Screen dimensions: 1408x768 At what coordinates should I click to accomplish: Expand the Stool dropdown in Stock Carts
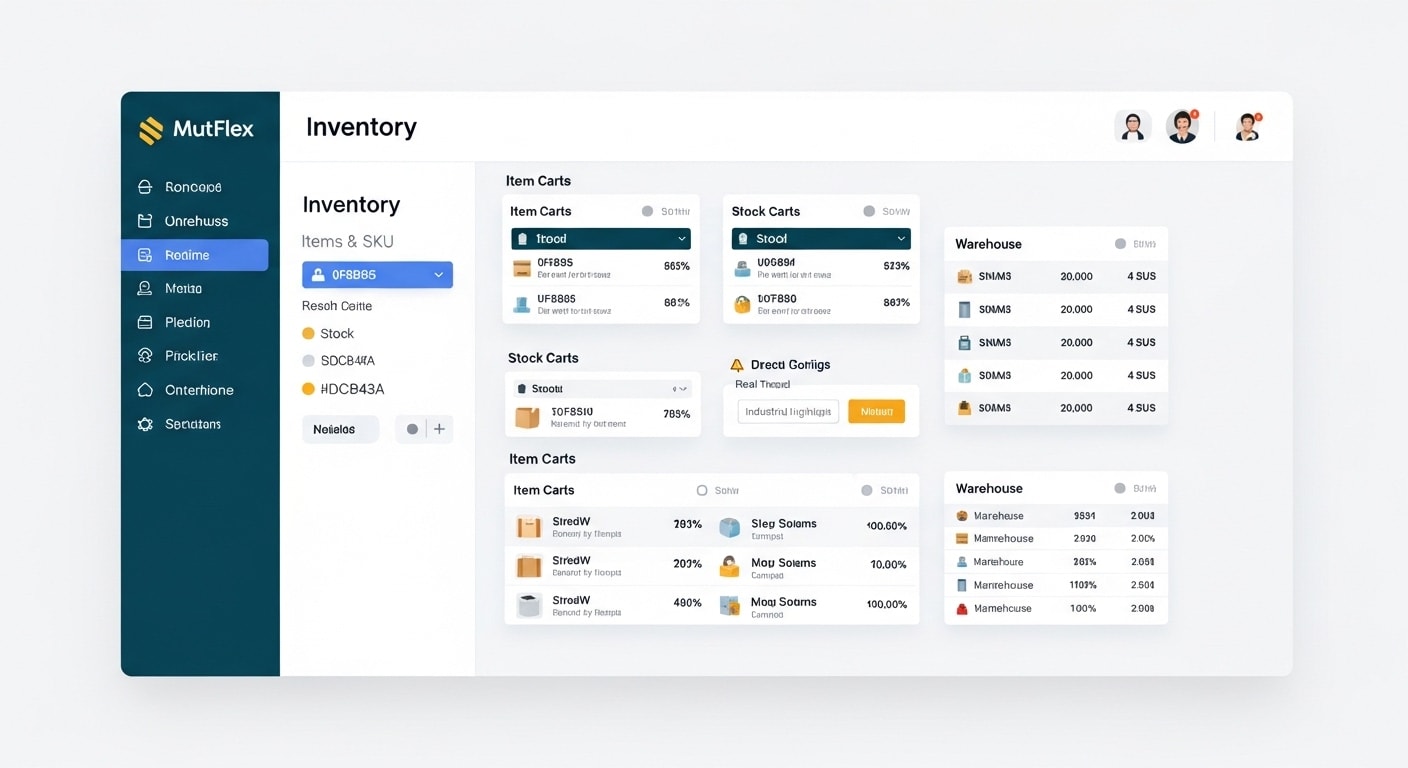[821, 239]
